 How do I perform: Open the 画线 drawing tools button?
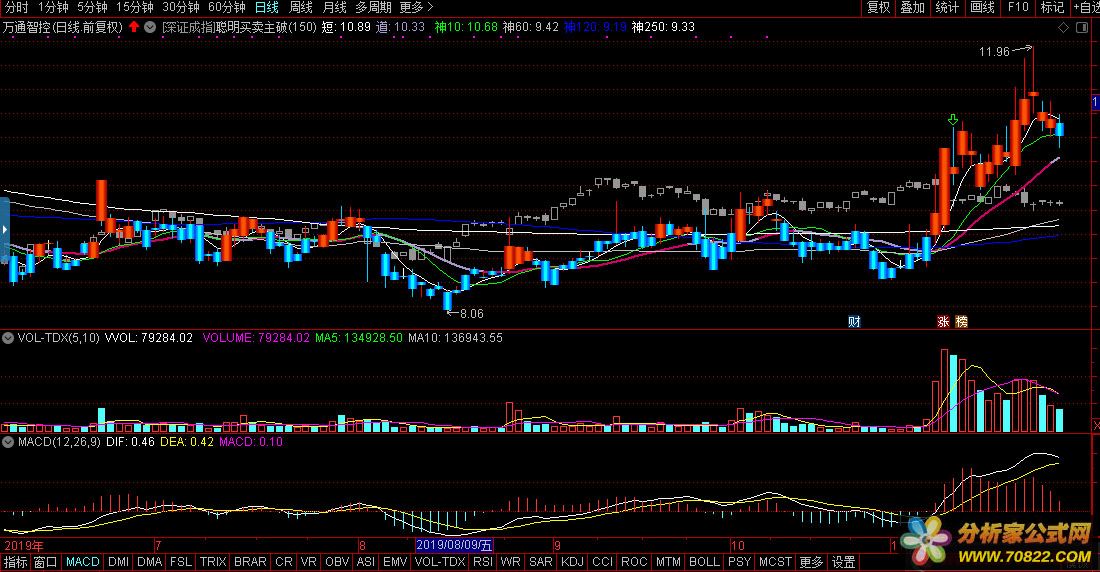(982, 7)
